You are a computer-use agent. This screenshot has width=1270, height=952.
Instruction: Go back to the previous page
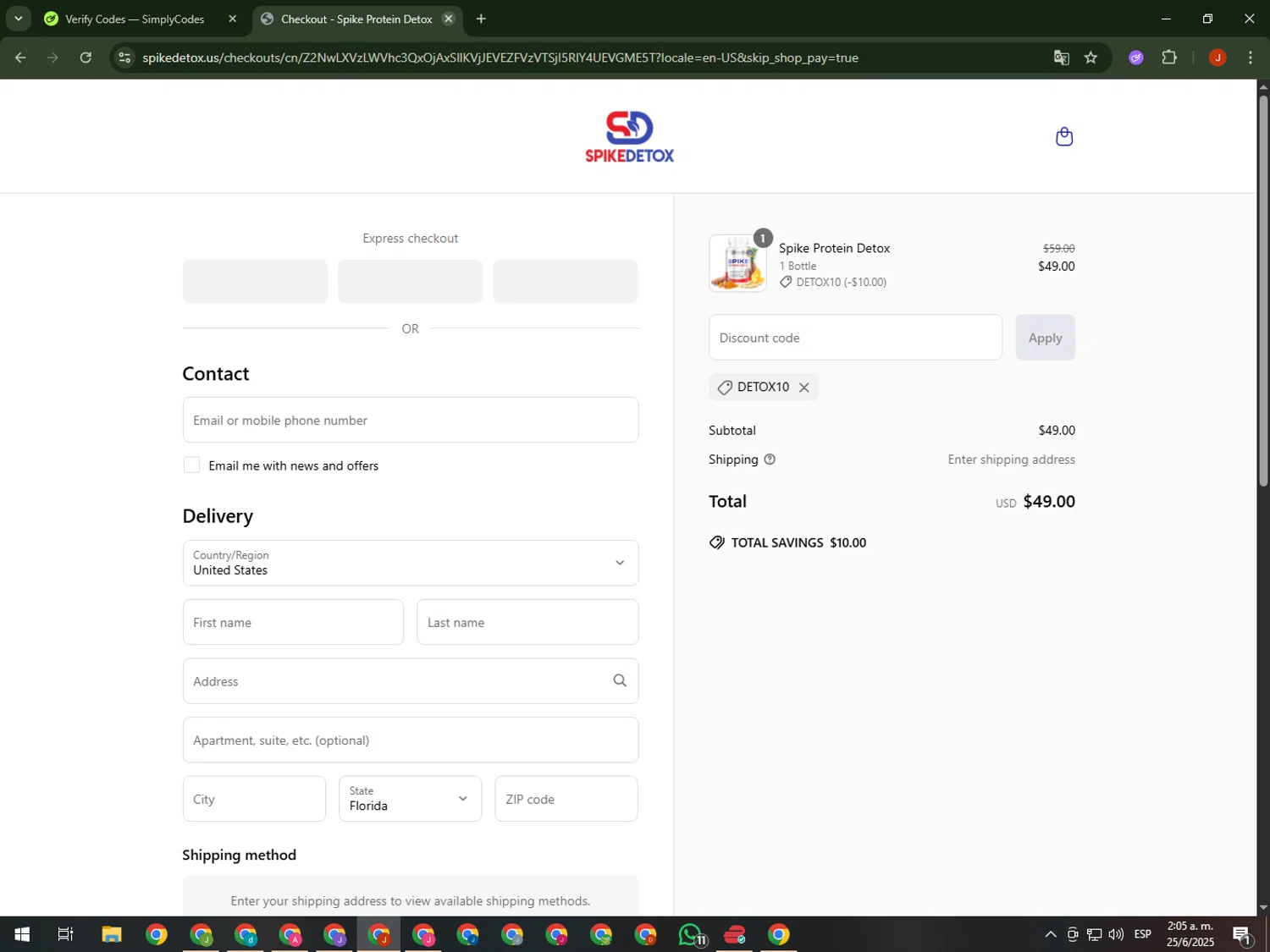(20, 58)
